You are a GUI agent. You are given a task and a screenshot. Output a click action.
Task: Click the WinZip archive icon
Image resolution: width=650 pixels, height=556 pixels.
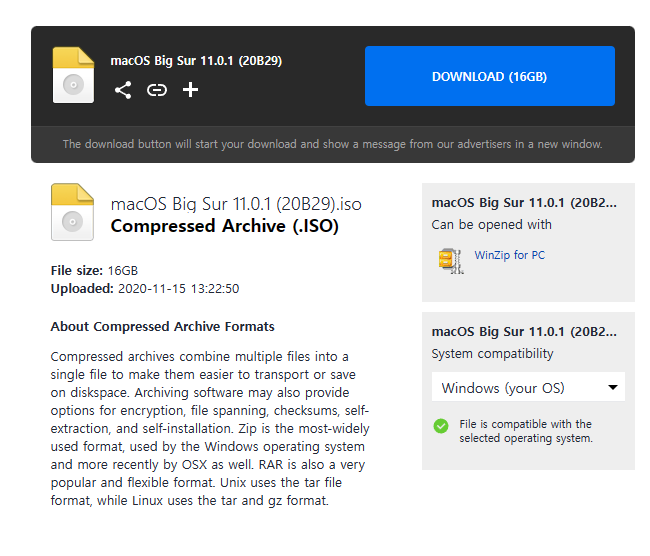point(451,261)
